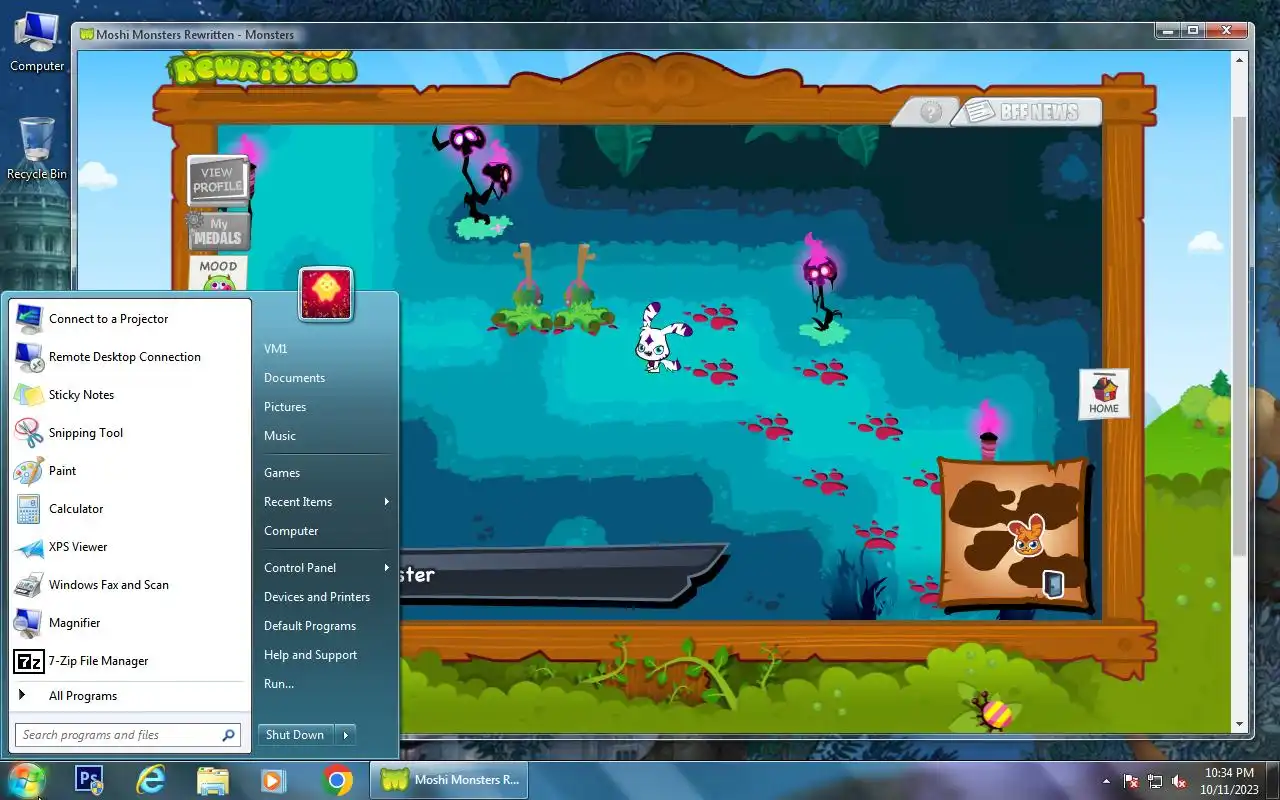Open the Run... dialog
Image resolution: width=1280 pixels, height=800 pixels.
pos(326,684)
